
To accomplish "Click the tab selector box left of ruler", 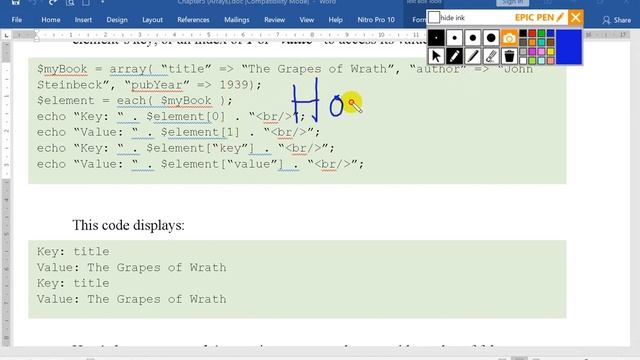I will 6,36.
